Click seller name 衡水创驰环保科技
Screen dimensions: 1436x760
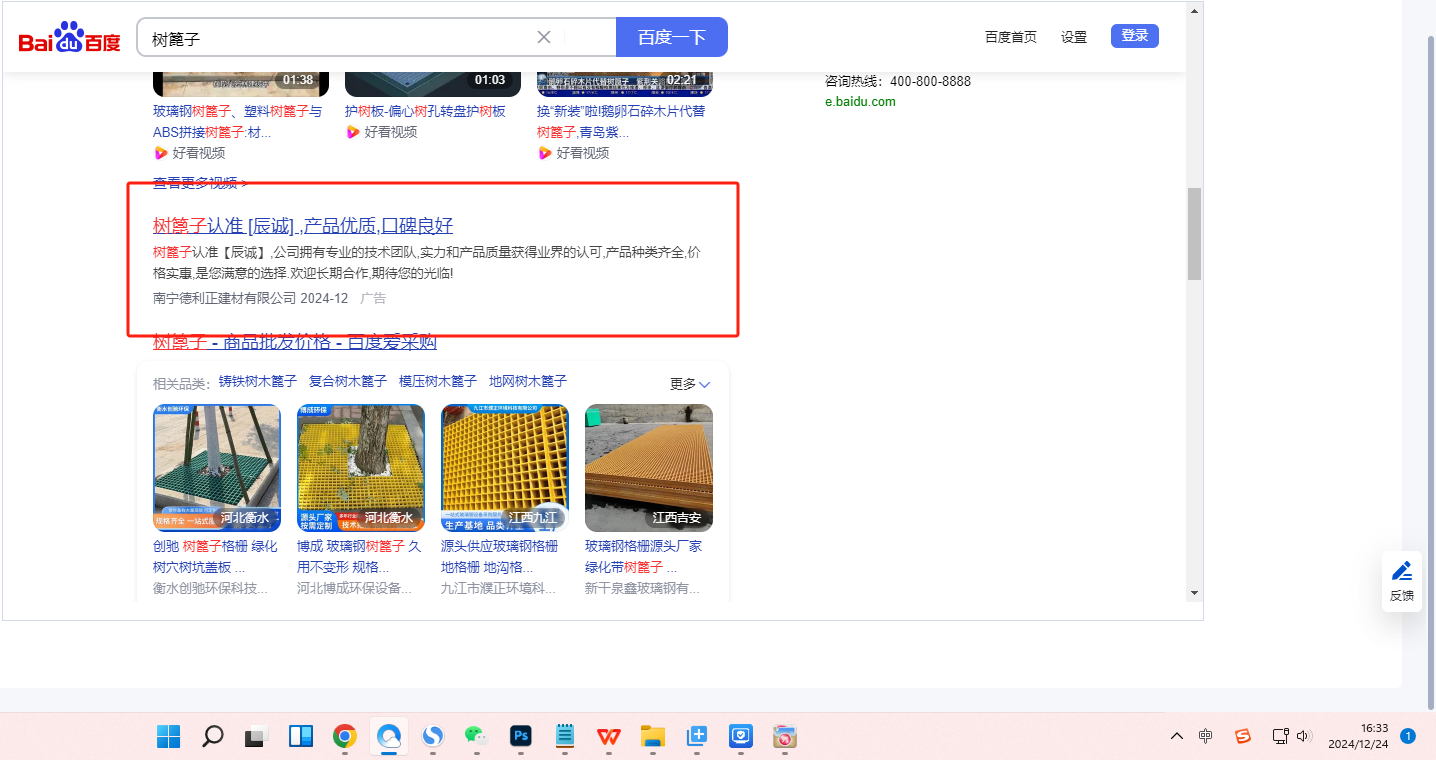(x=211, y=588)
